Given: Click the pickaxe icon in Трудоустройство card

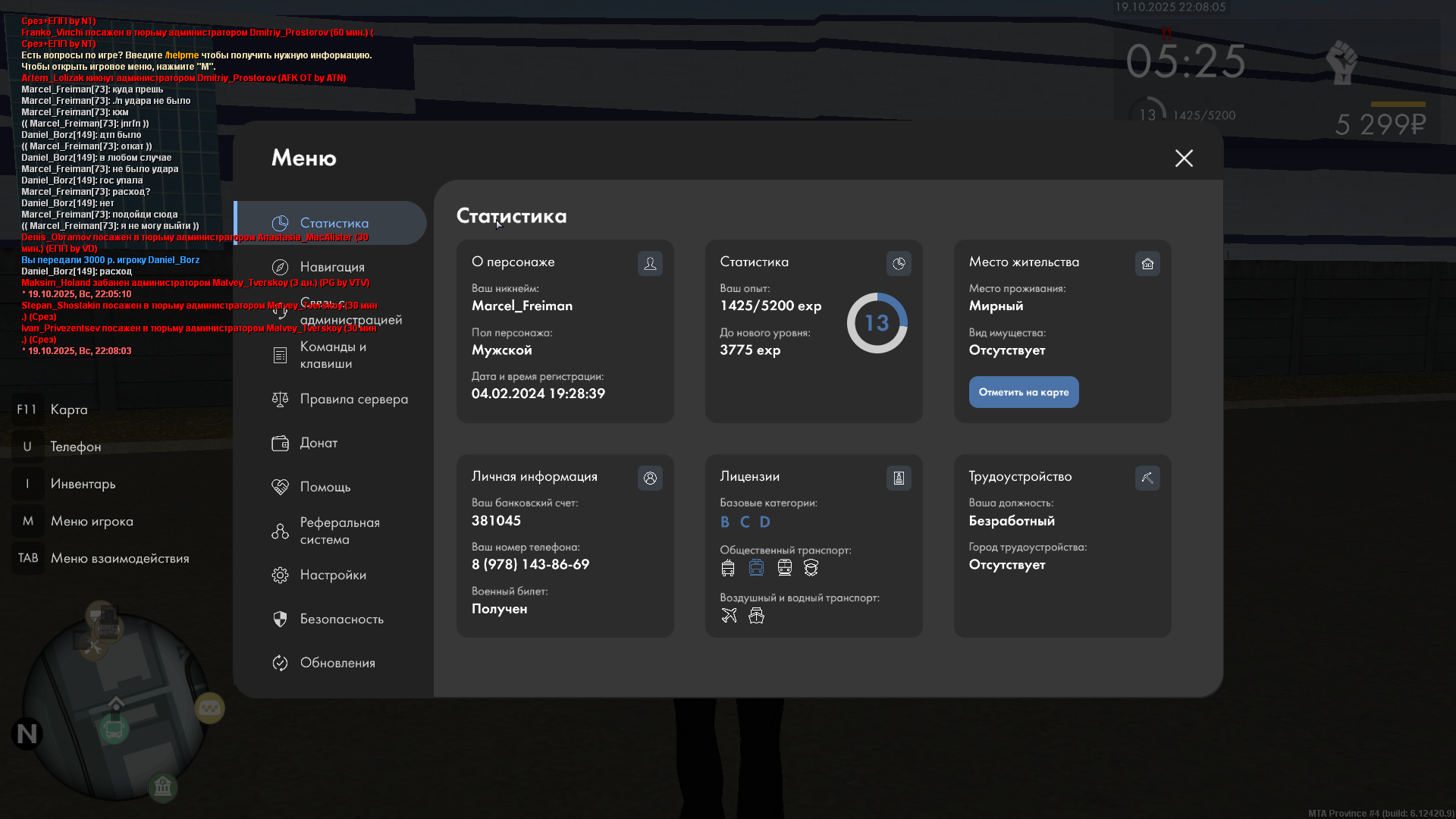Looking at the screenshot, I should (1147, 478).
